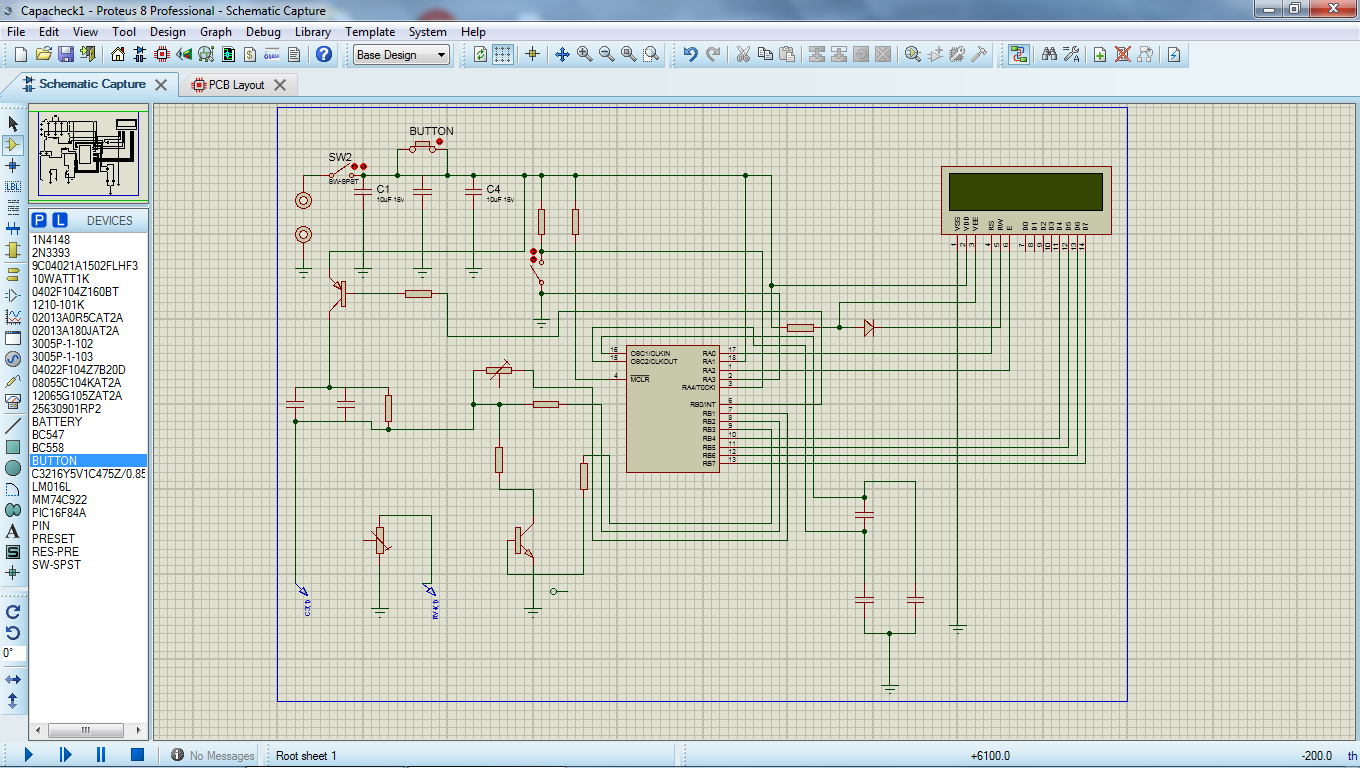Click the No Messages status indicator
Image resolution: width=1360 pixels, height=768 pixels.
click(x=213, y=756)
